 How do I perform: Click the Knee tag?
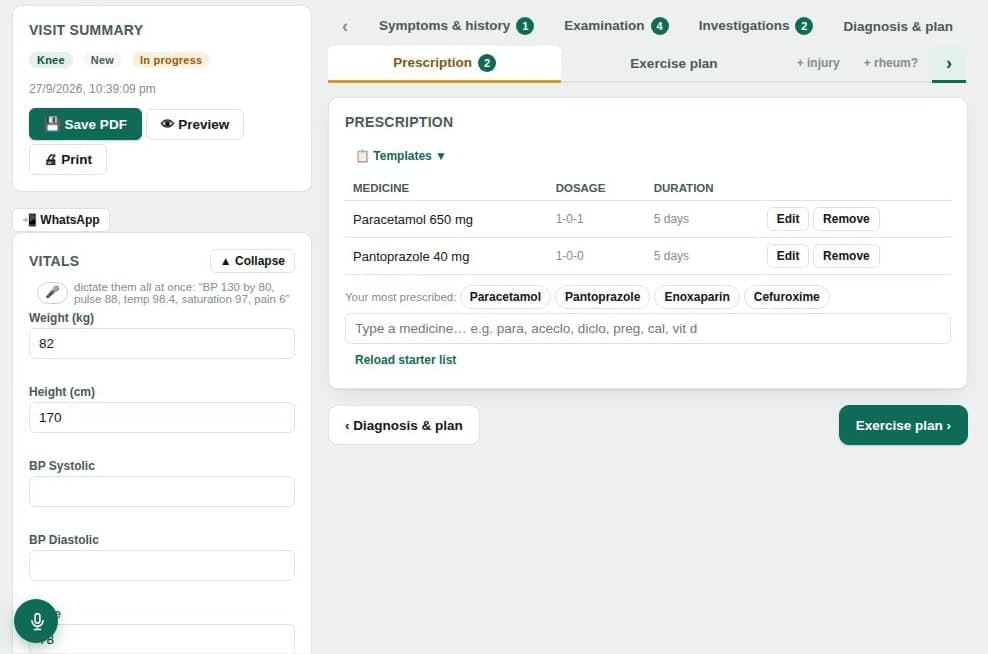pos(50,60)
